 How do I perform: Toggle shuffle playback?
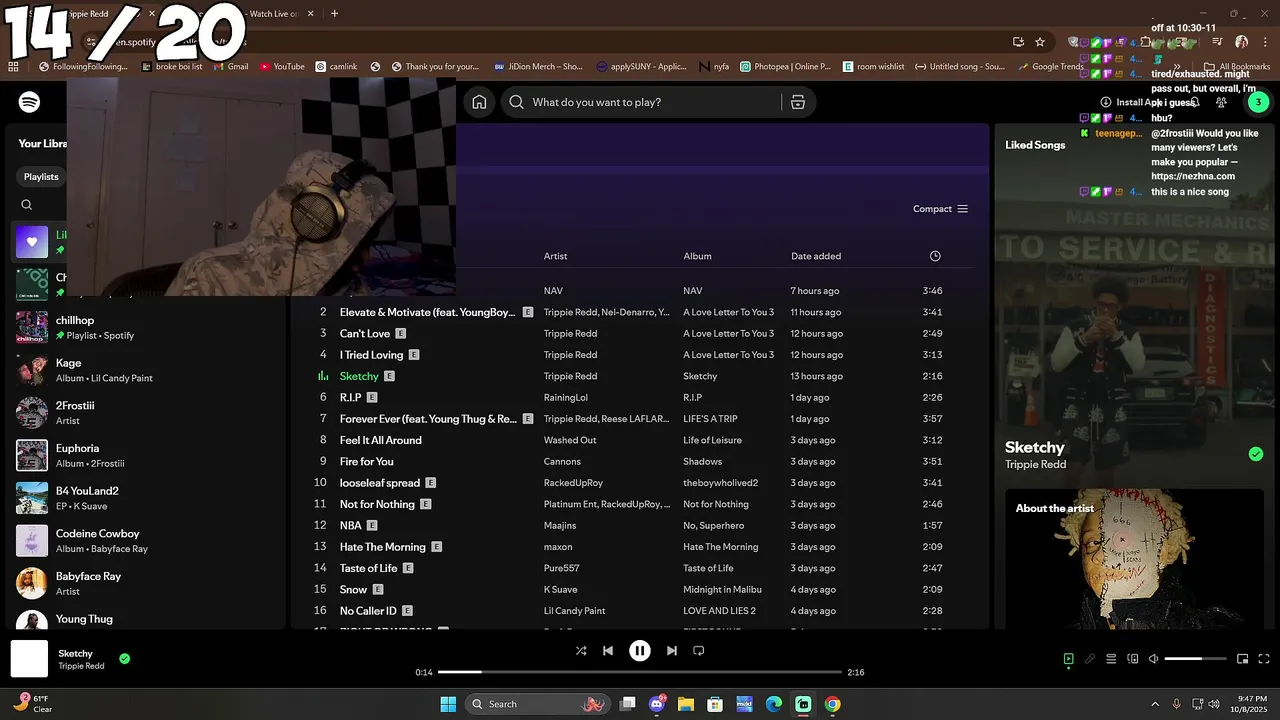click(581, 650)
